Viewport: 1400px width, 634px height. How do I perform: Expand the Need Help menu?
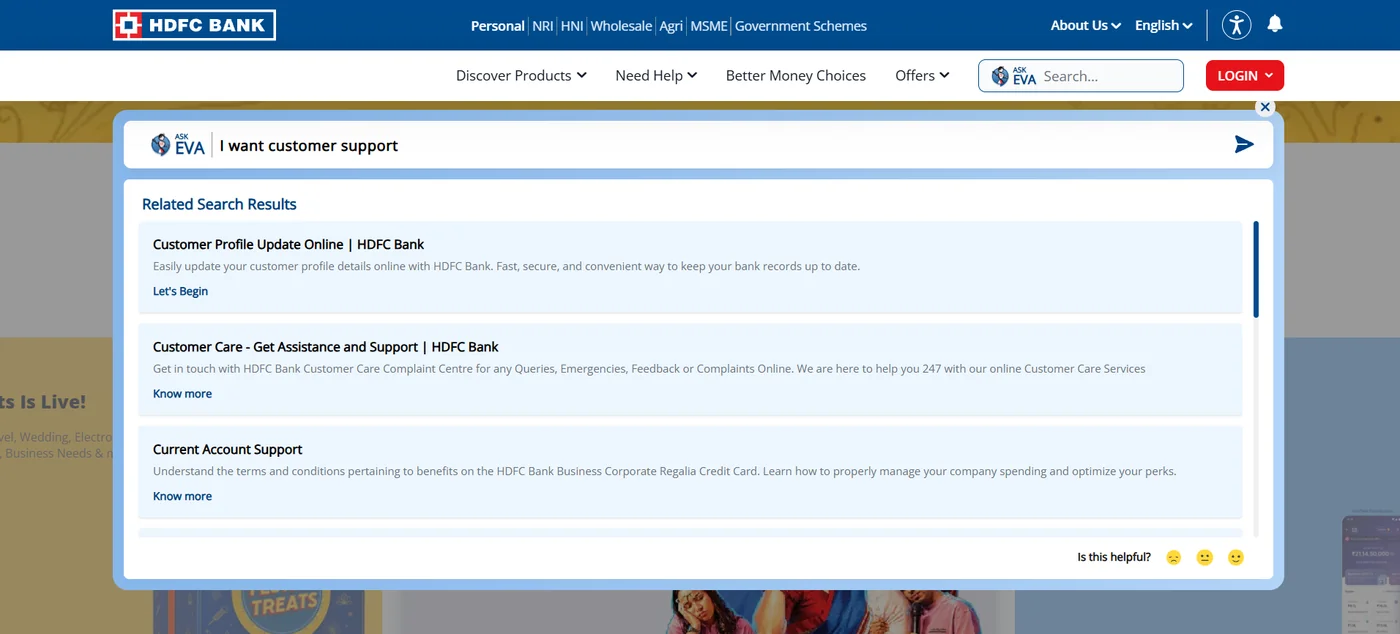pos(656,76)
